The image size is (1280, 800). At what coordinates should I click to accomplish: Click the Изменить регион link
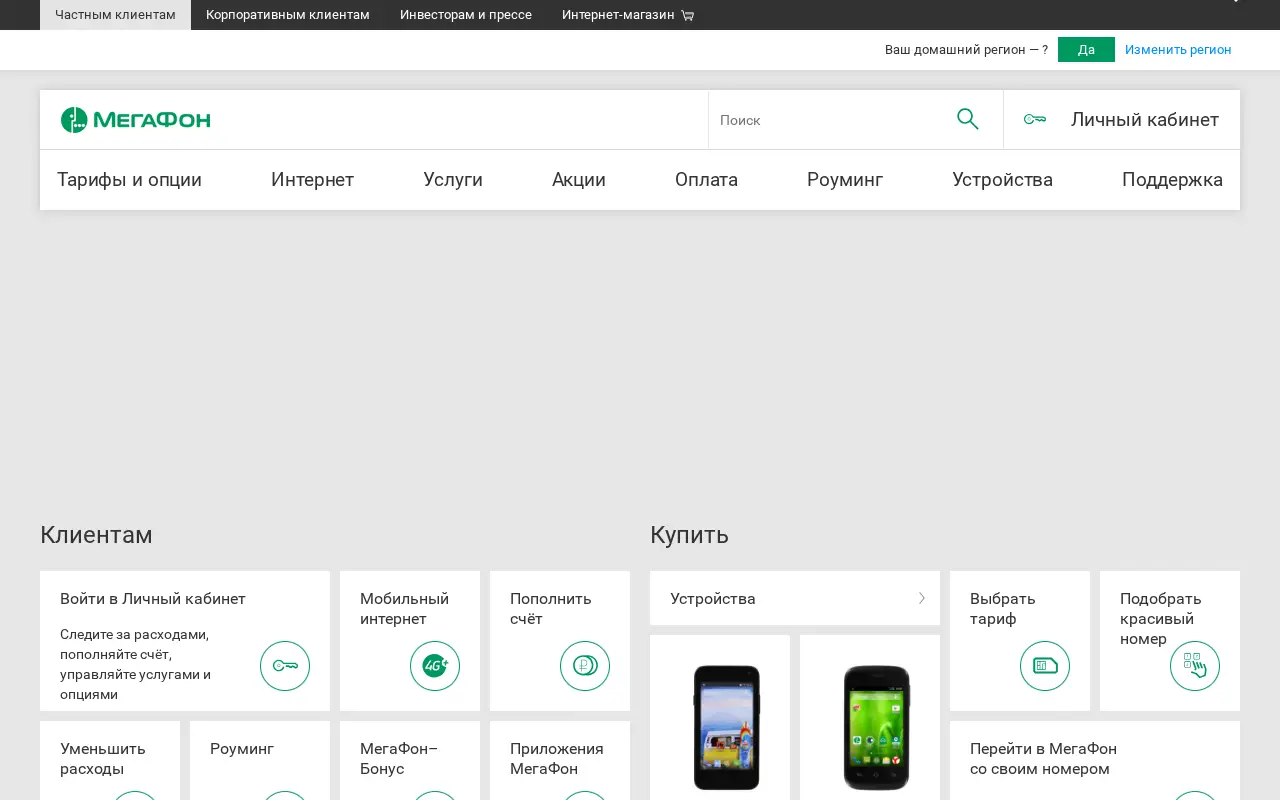pyautogui.click(x=1178, y=49)
